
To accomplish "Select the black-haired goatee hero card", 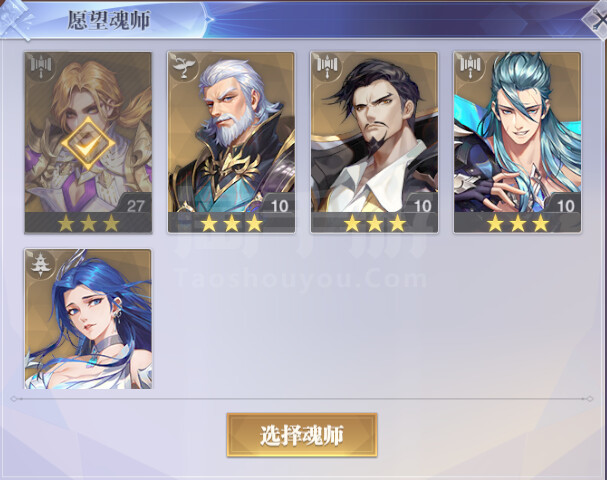I will [x=374, y=142].
